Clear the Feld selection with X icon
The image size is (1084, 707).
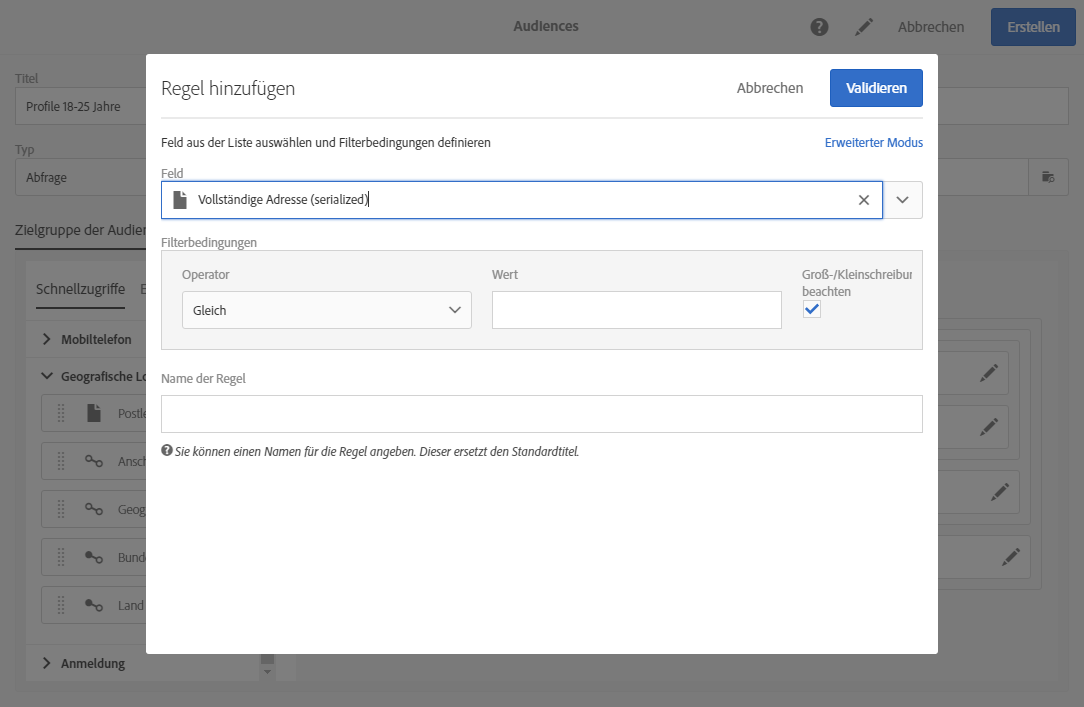864,200
